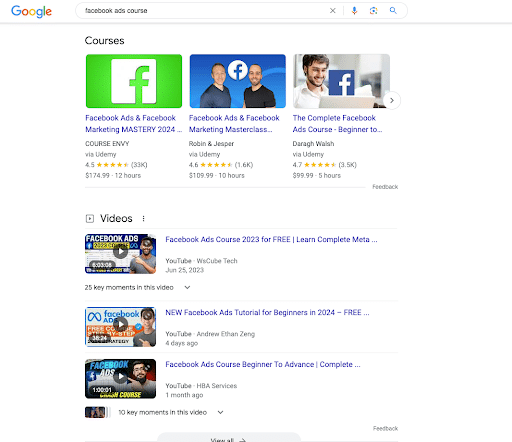Click the Videos section play-box icon
This screenshot has width=512, height=442.
coord(90,219)
